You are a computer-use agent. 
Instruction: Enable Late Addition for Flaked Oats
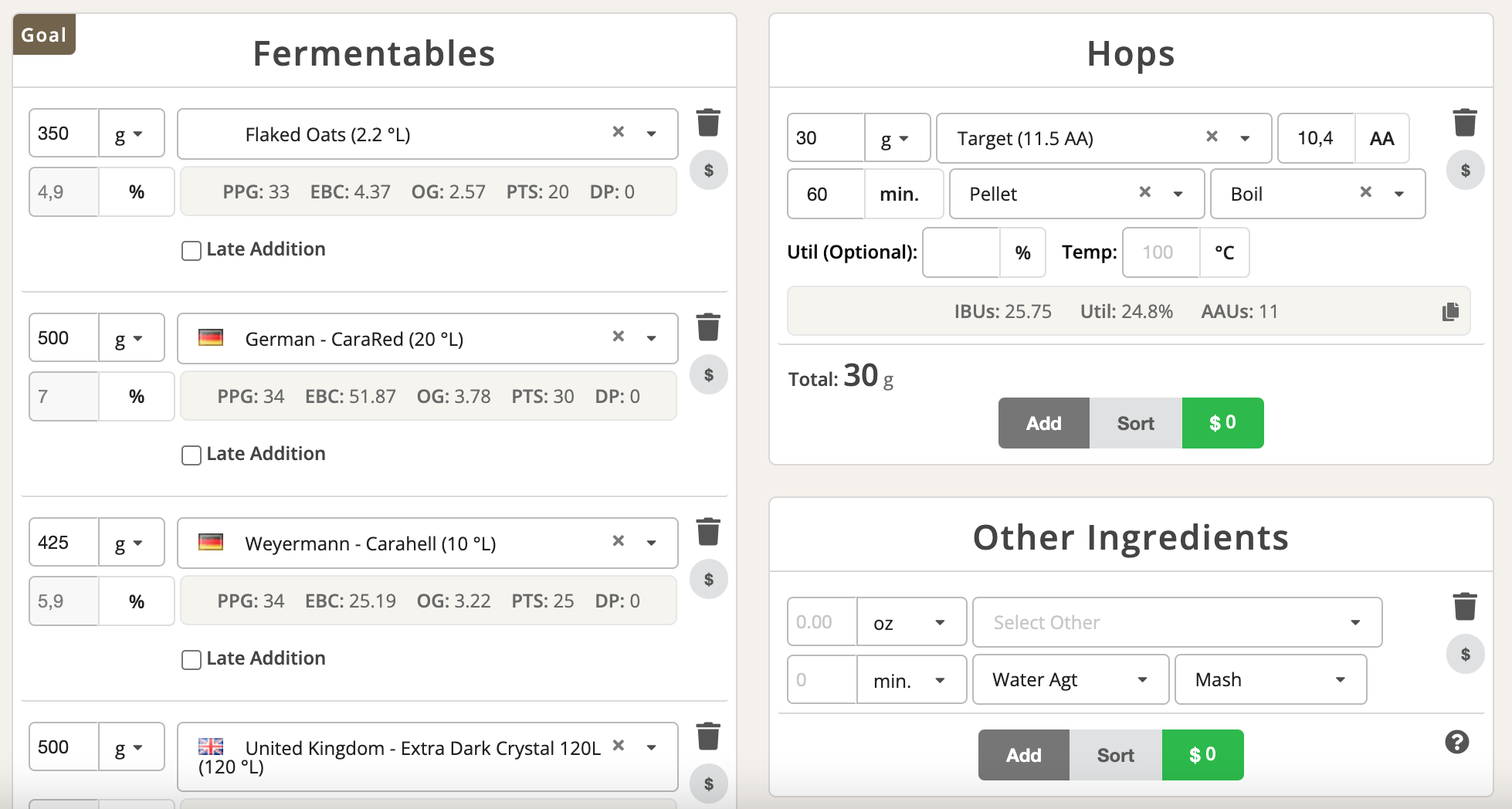[x=192, y=251]
